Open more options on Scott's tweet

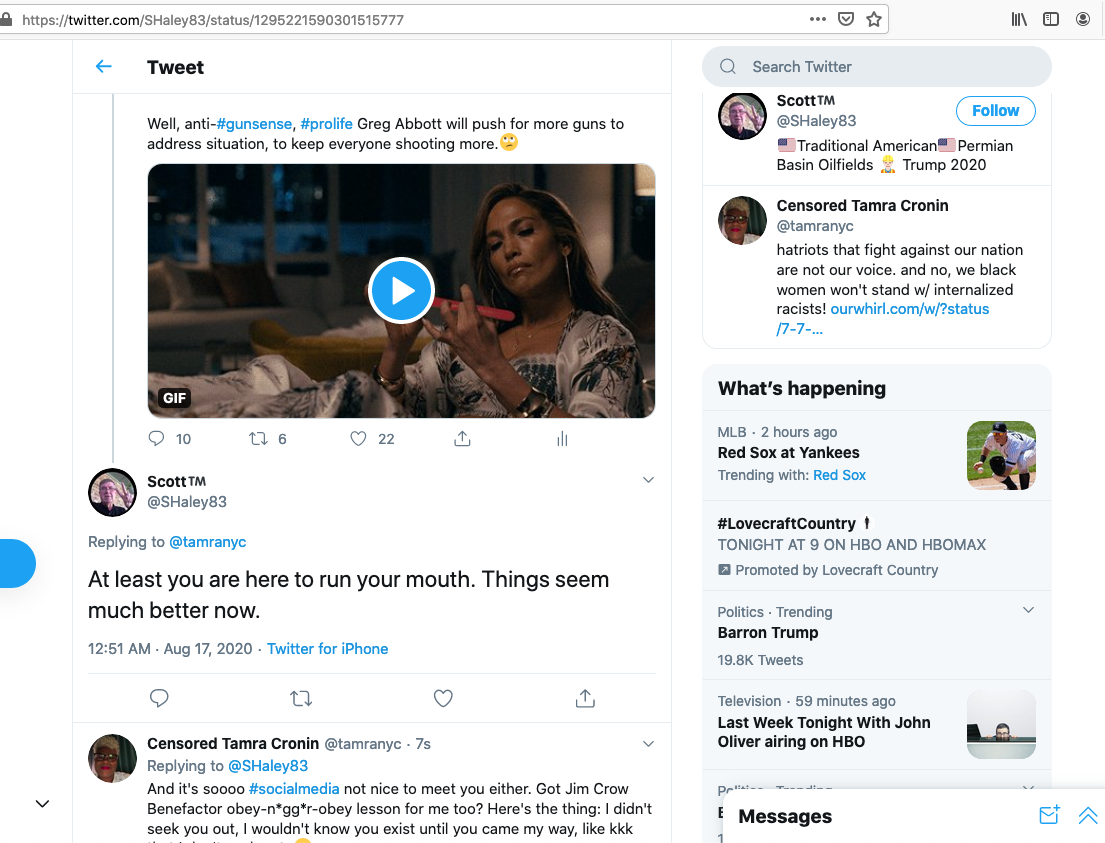pyautogui.click(x=648, y=480)
